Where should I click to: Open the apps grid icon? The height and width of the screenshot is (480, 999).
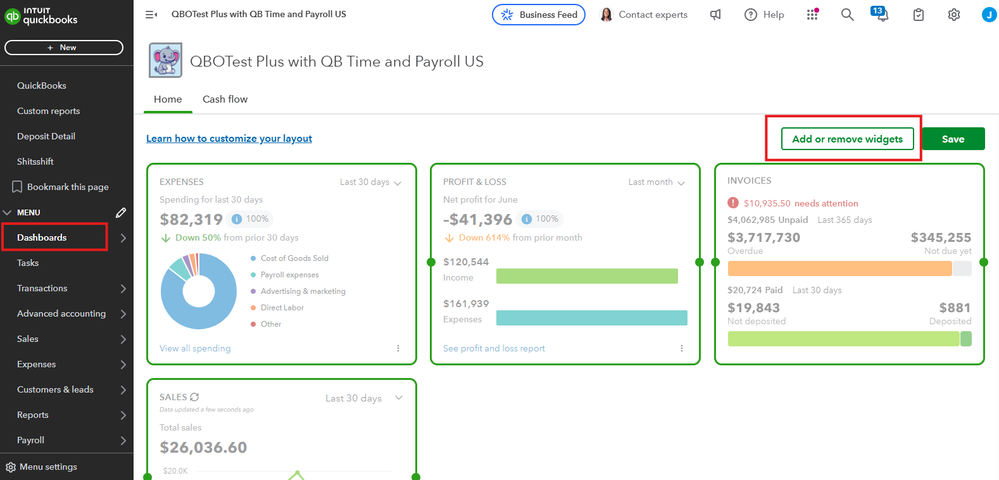click(812, 15)
